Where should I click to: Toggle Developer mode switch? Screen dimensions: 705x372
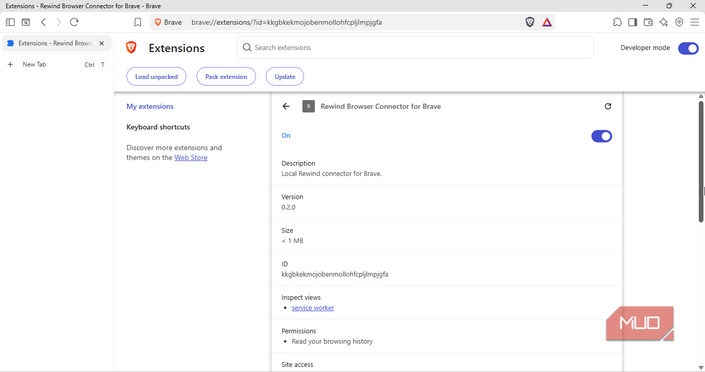(688, 48)
